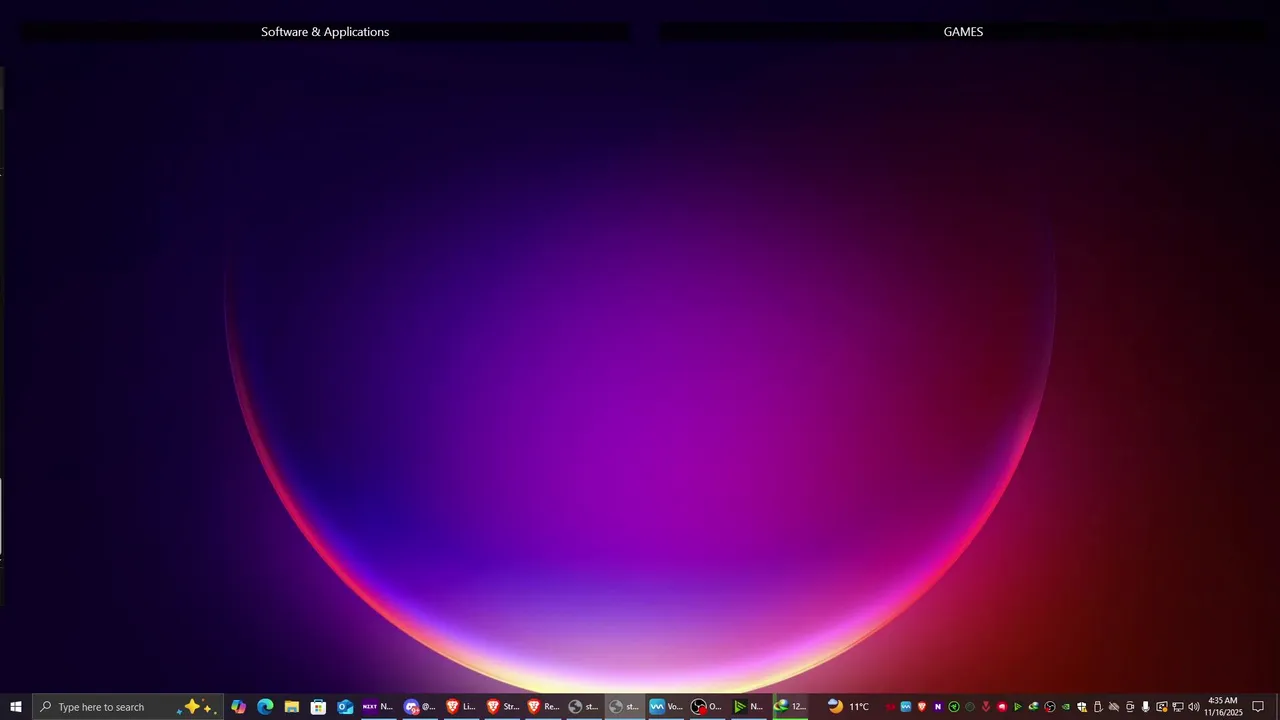This screenshot has width=1280, height=720.
Task: Open Microsoft Store from the taskbar
Action: point(318,707)
